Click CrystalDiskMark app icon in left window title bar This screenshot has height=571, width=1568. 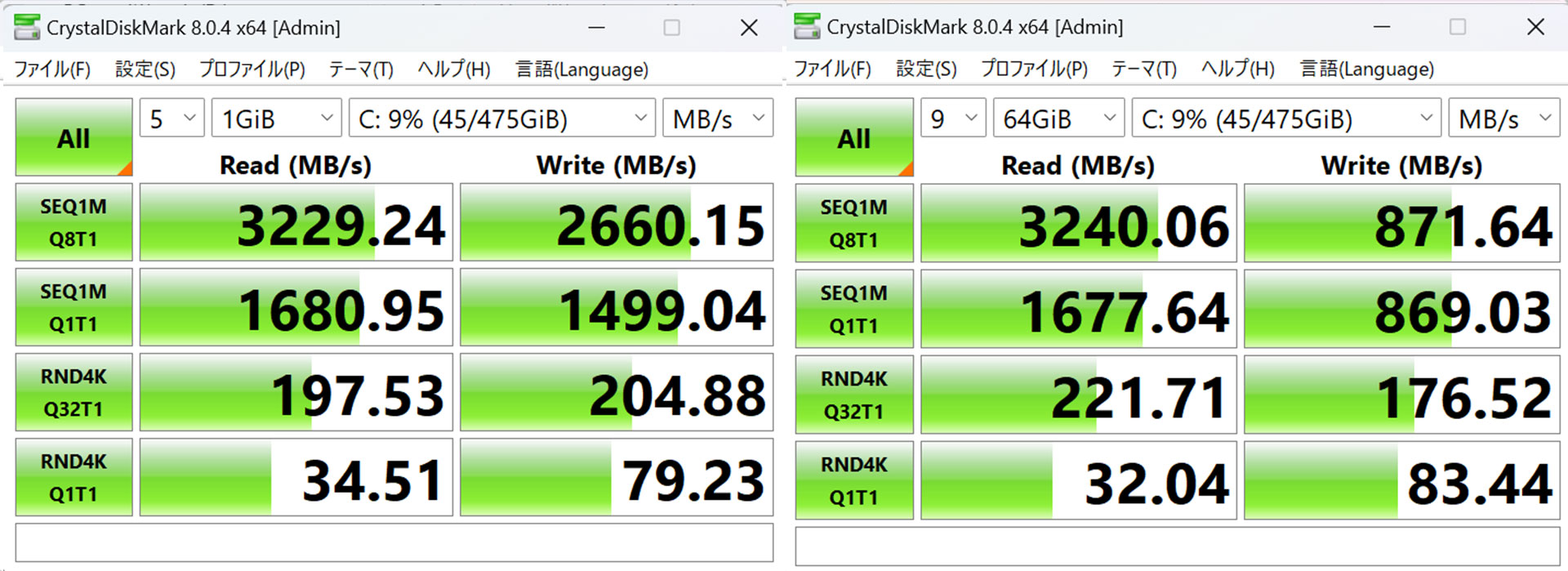point(27,27)
